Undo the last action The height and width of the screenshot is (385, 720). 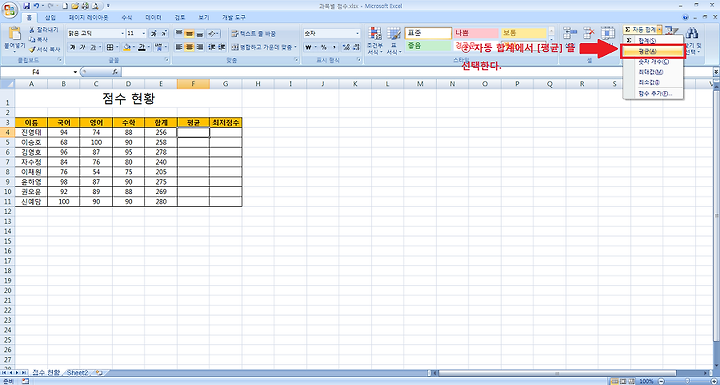[35, 6]
